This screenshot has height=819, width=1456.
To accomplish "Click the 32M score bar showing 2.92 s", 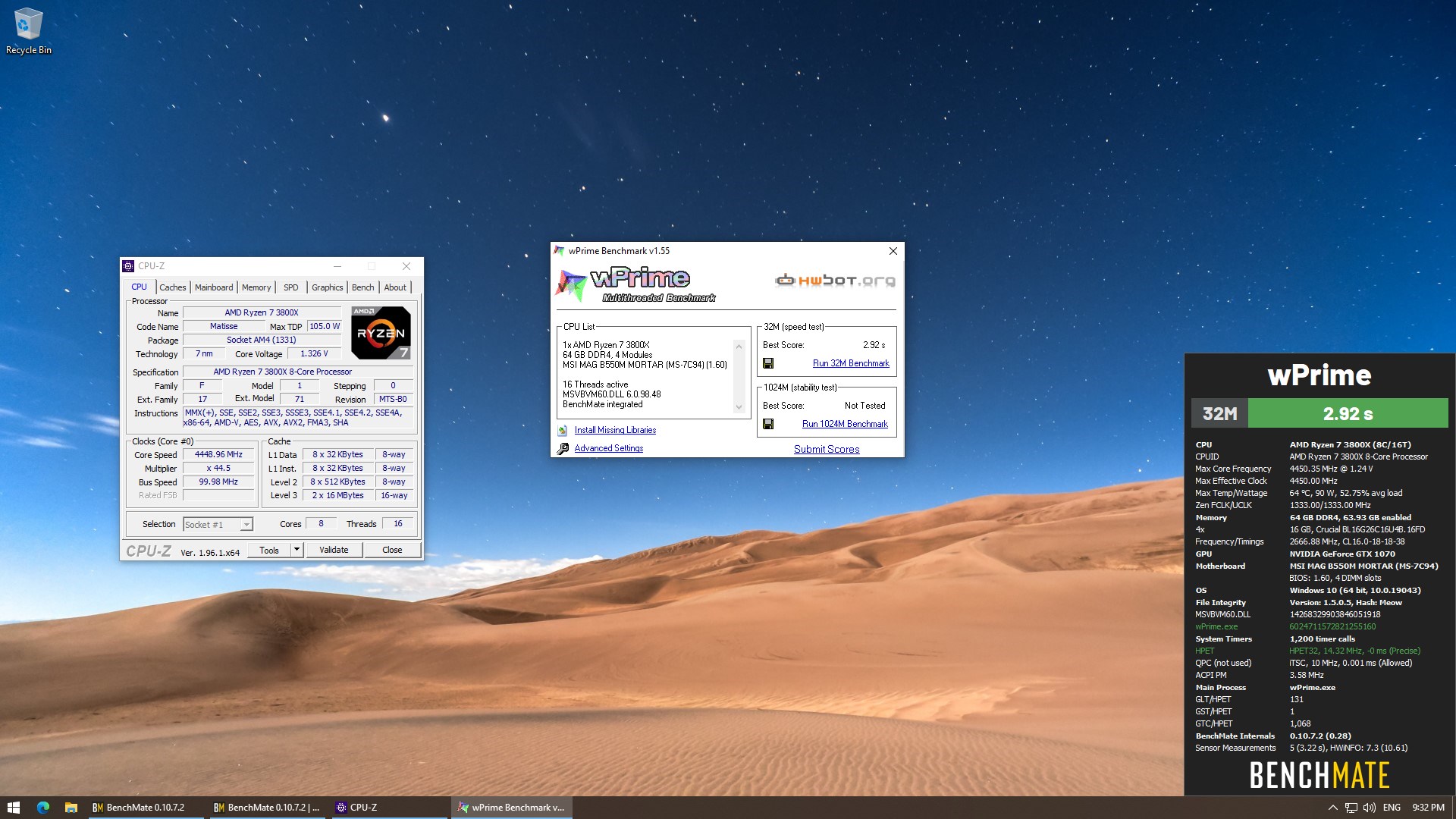I will tap(1348, 414).
